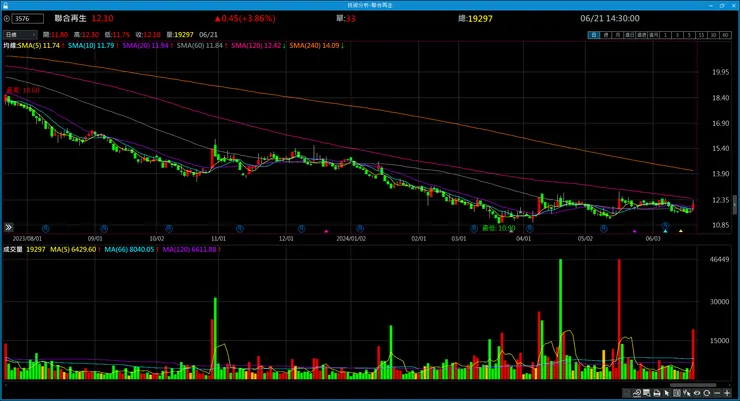Click the month marker near 05/02 date
The width and height of the screenshot is (740, 401).
[x=604, y=228]
